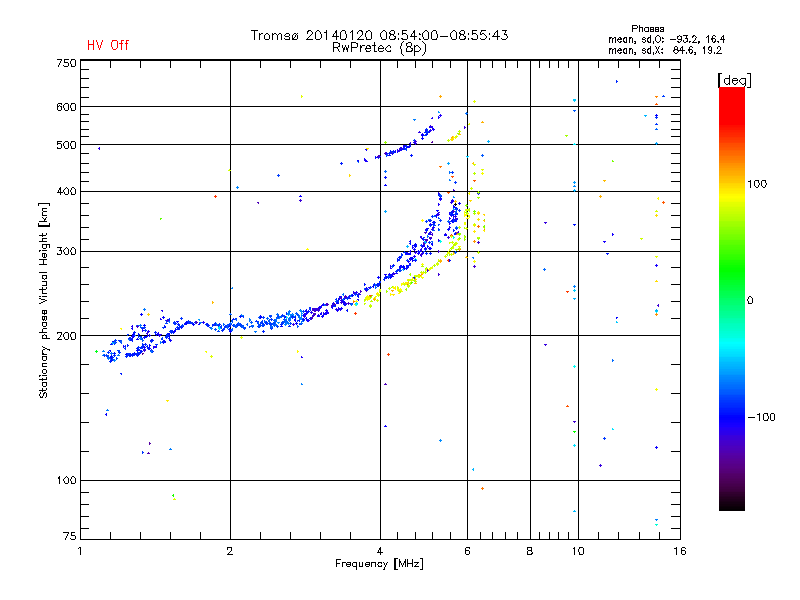Image resolution: width=800 pixels, height=600 pixels.
Task: Select the 'mean, sd,O: -93.2, 16.4' line
Action: point(666,39)
